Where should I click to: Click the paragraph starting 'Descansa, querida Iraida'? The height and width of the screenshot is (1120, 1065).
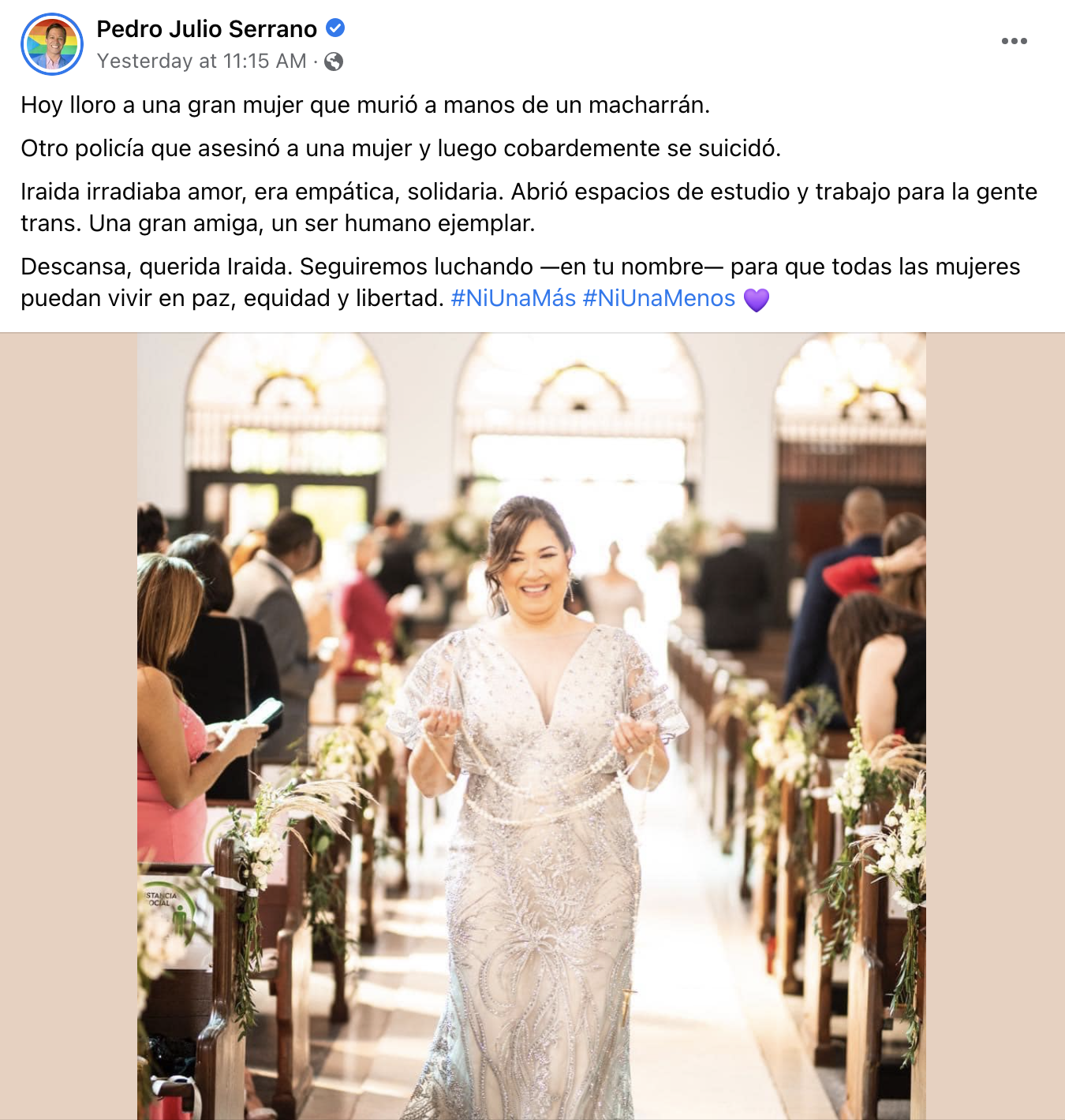click(x=521, y=282)
